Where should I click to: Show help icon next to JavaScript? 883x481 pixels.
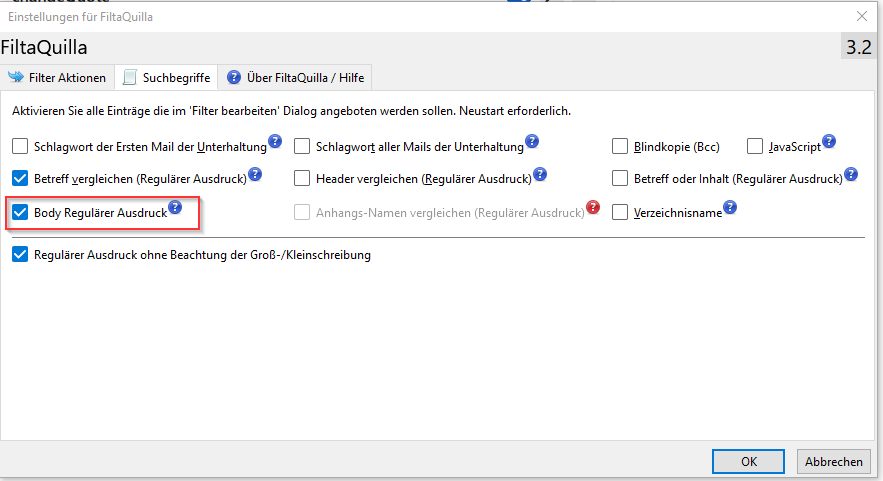coord(829,141)
